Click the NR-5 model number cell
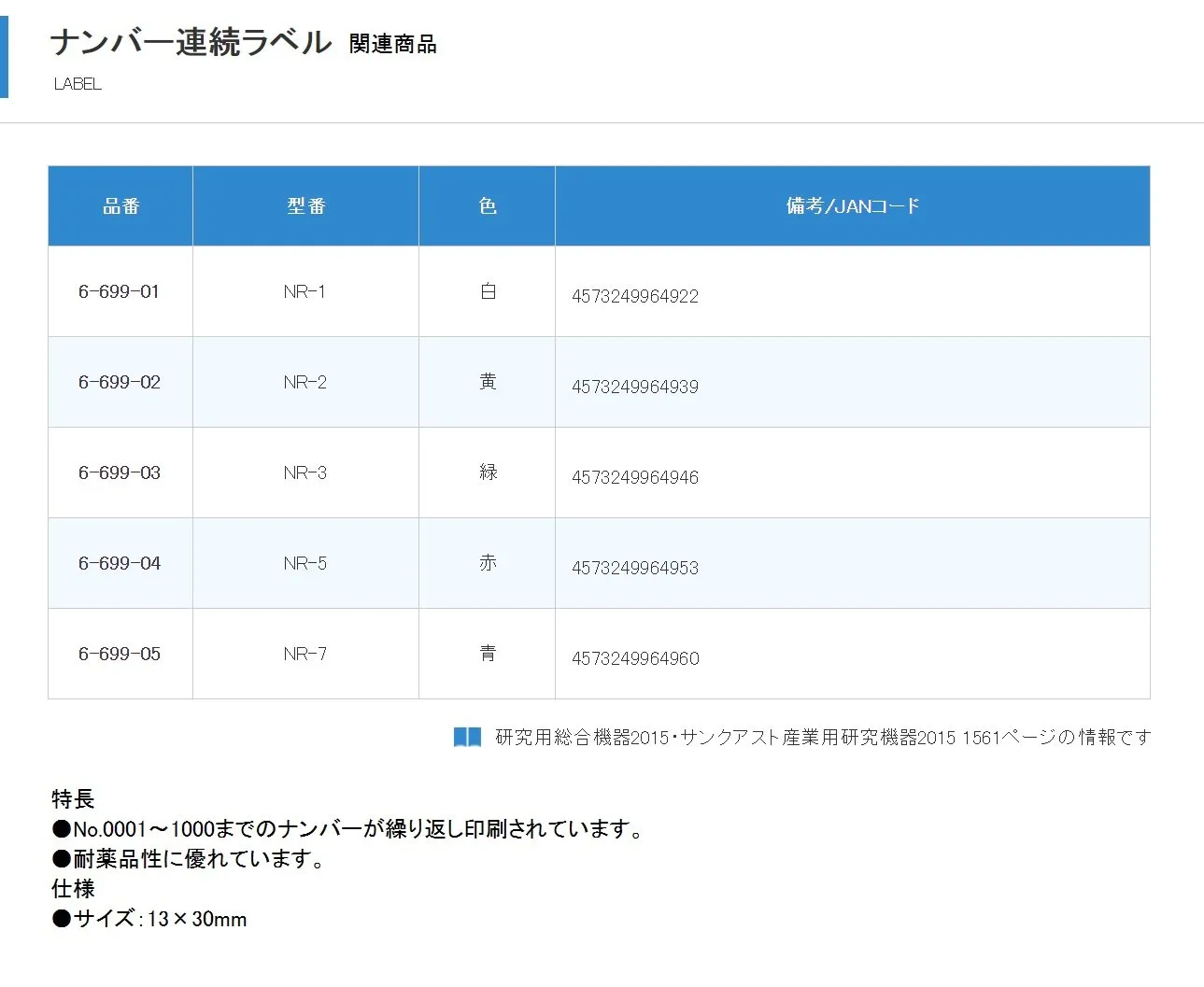The height and width of the screenshot is (987, 1204). tap(305, 563)
